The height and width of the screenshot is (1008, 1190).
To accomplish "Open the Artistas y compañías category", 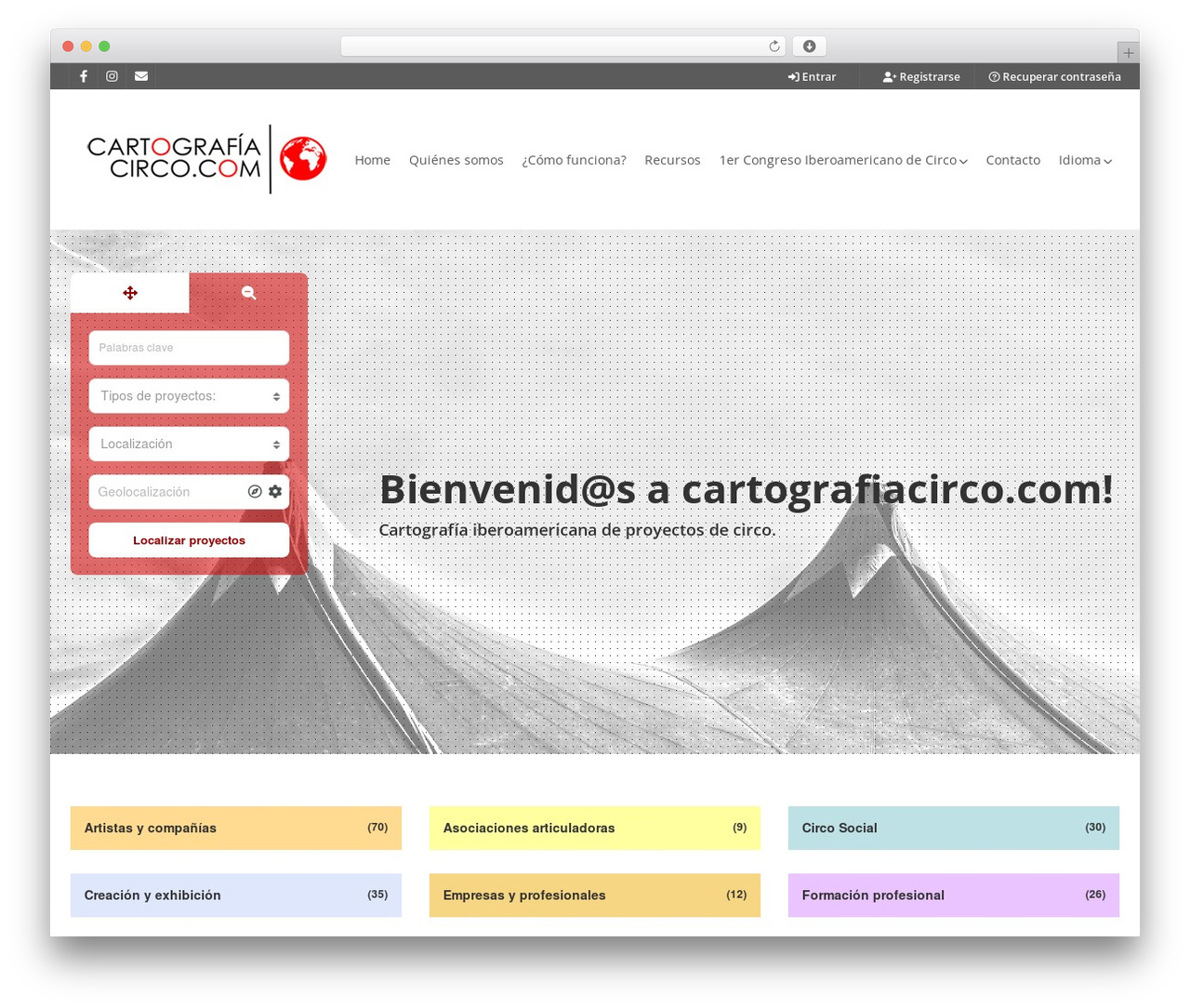I will point(236,828).
